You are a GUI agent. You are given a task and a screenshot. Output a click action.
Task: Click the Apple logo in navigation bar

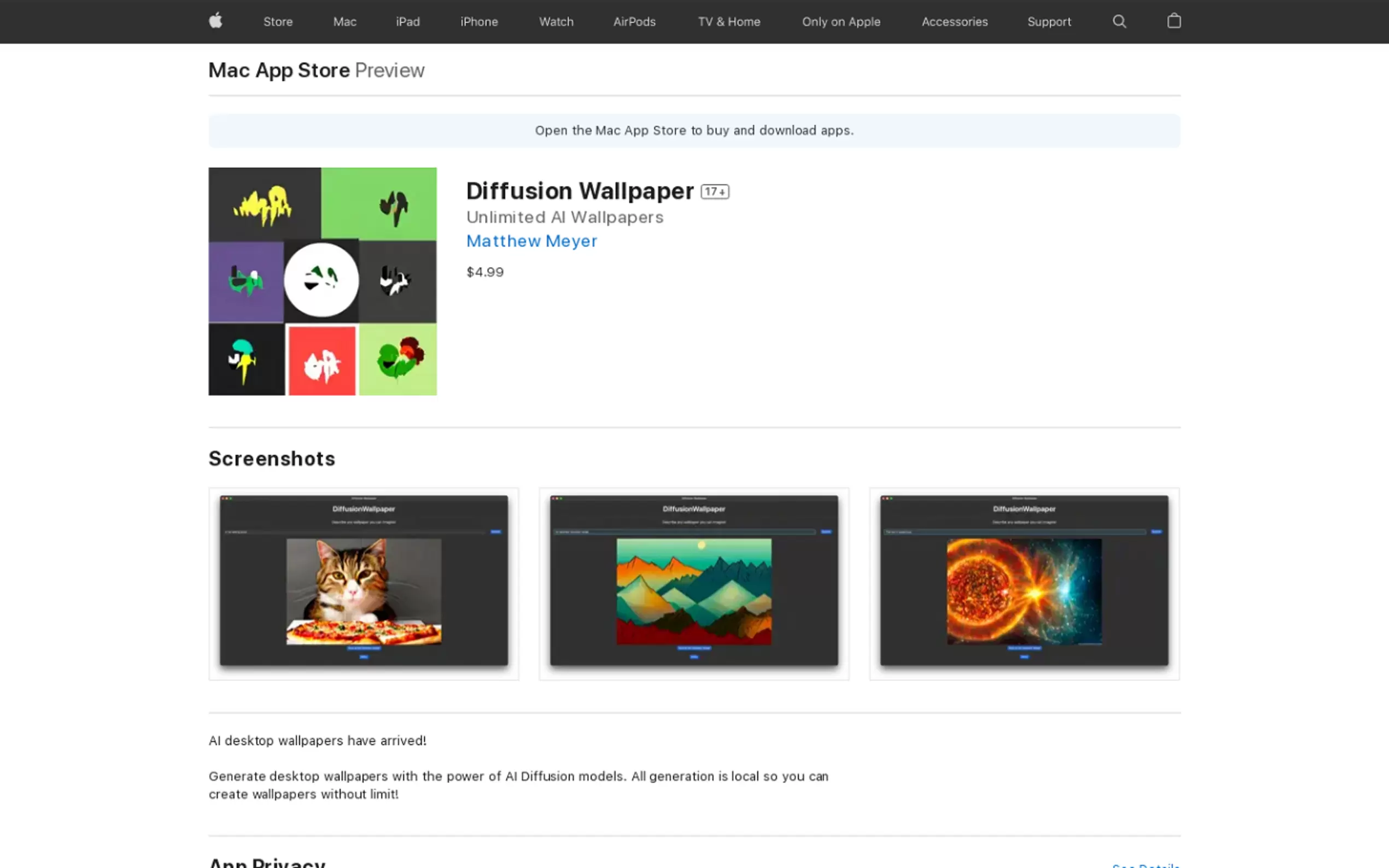(215, 21)
